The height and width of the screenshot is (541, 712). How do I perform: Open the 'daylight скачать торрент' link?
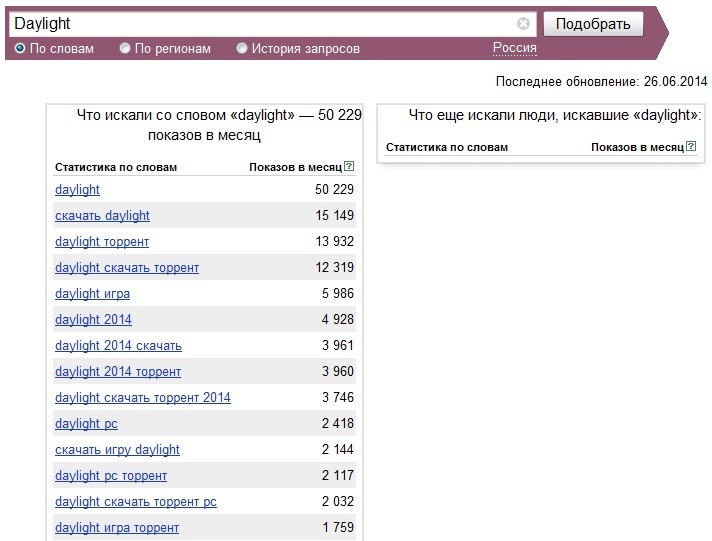tap(127, 268)
